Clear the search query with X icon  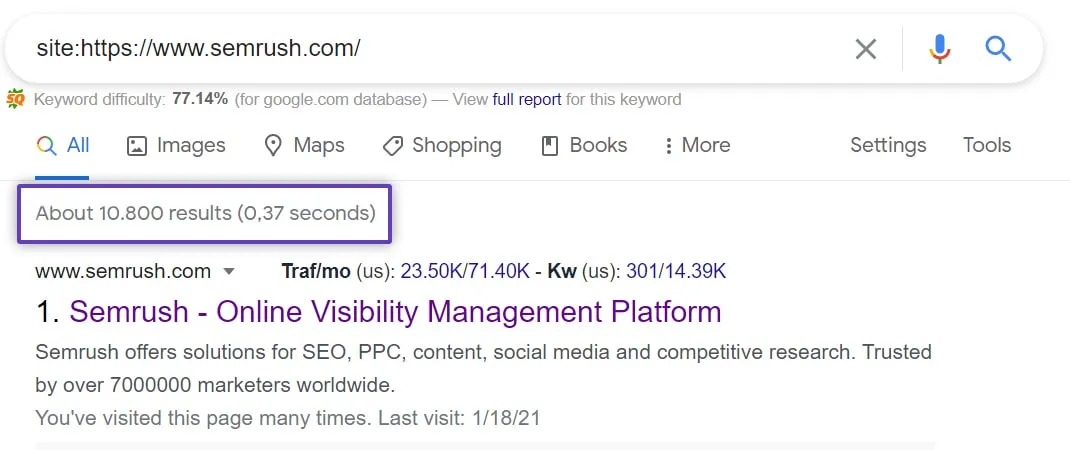[x=865, y=48]
